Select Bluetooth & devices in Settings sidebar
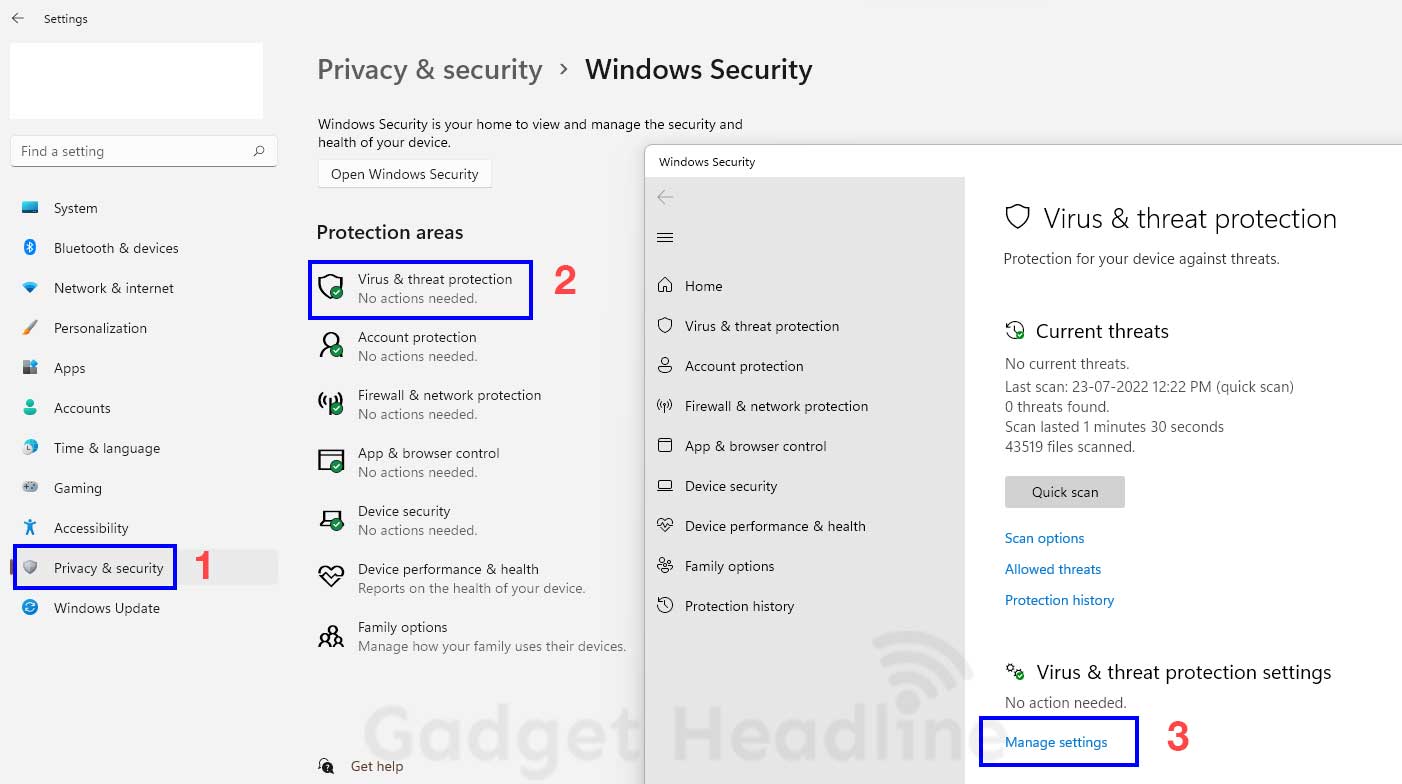 (115, 248)
